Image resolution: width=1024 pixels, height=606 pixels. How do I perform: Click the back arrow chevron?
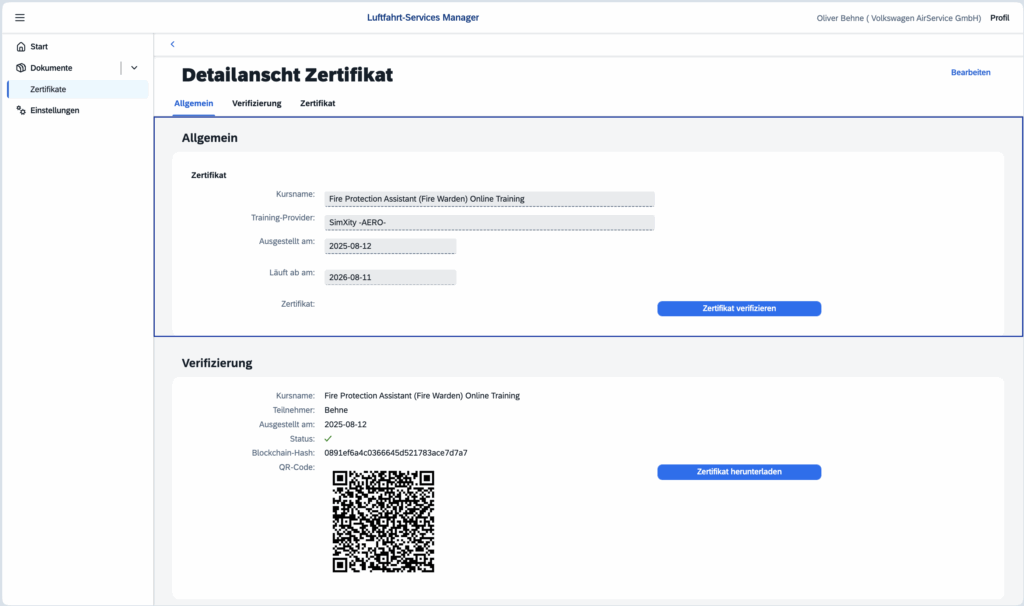(172, 44)
